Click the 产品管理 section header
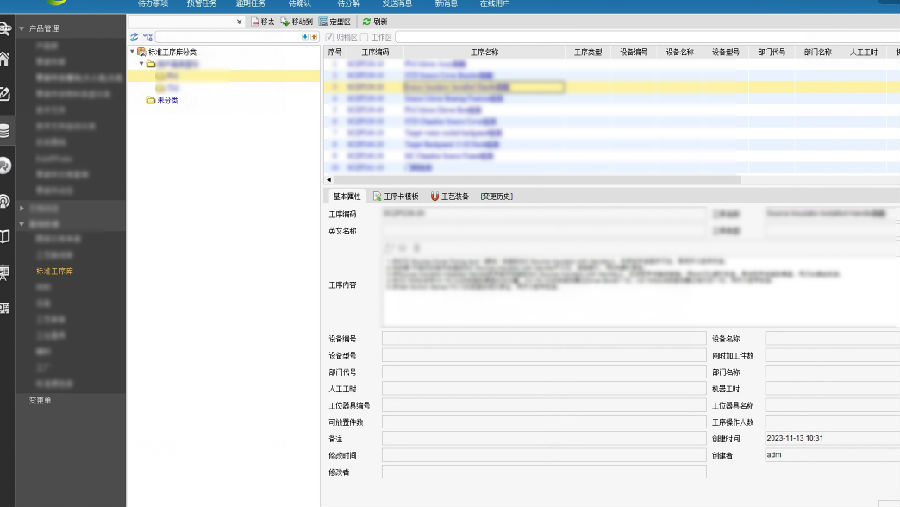Screen dimensions: 900x507 44,28
